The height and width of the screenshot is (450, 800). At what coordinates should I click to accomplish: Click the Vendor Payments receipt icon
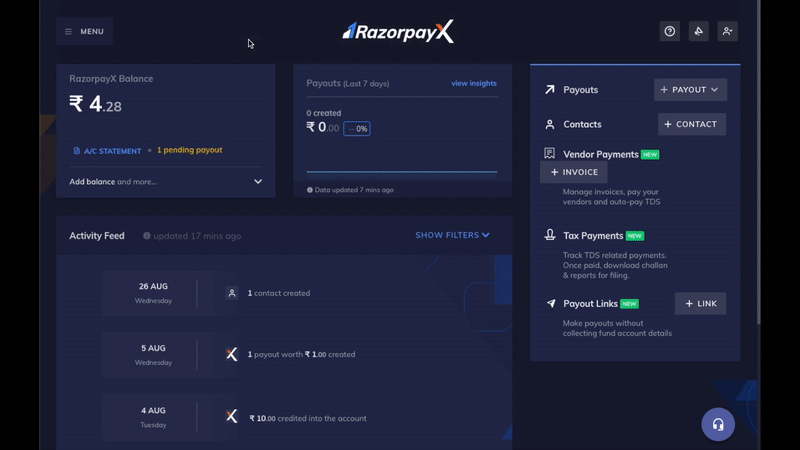[x=549, y=153]
